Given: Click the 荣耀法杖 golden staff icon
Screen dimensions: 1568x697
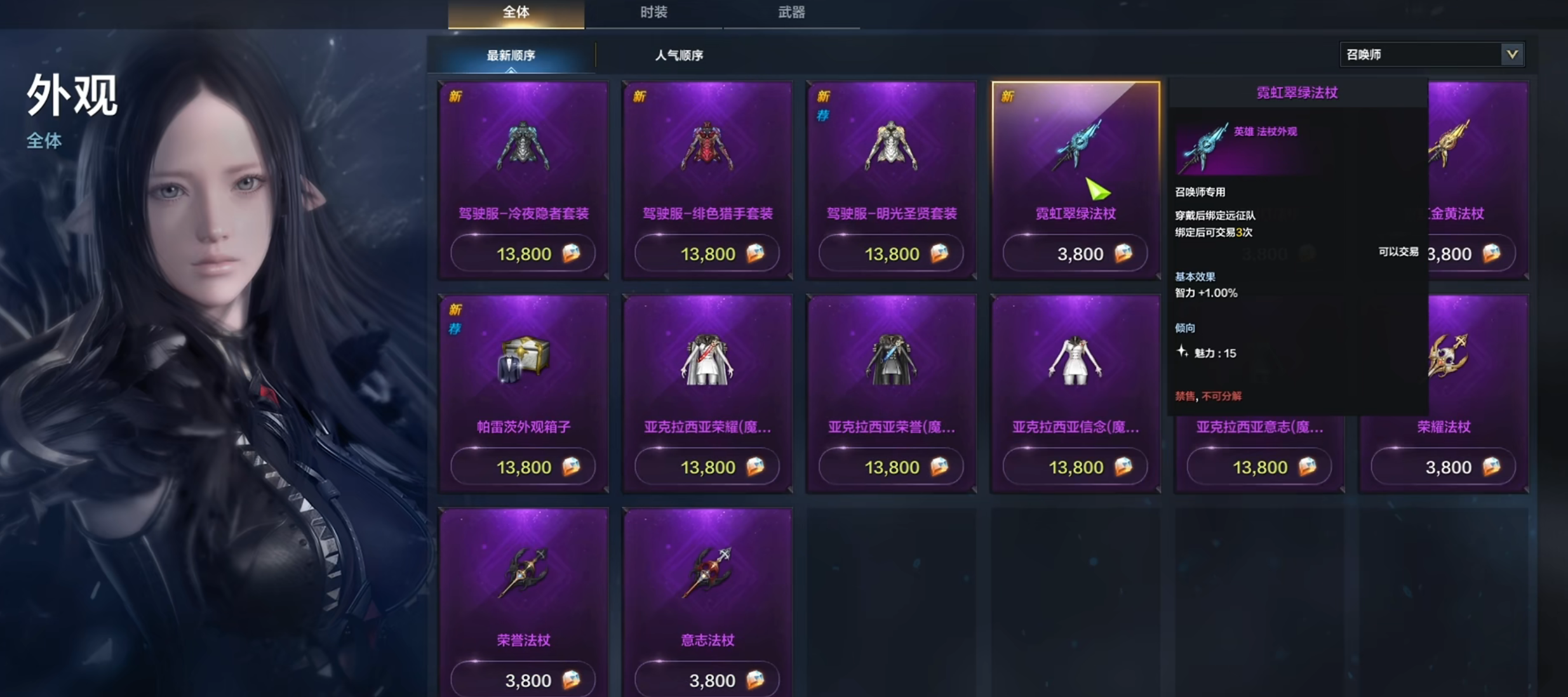Looking at the screenshot, I should coord(1447,355).
